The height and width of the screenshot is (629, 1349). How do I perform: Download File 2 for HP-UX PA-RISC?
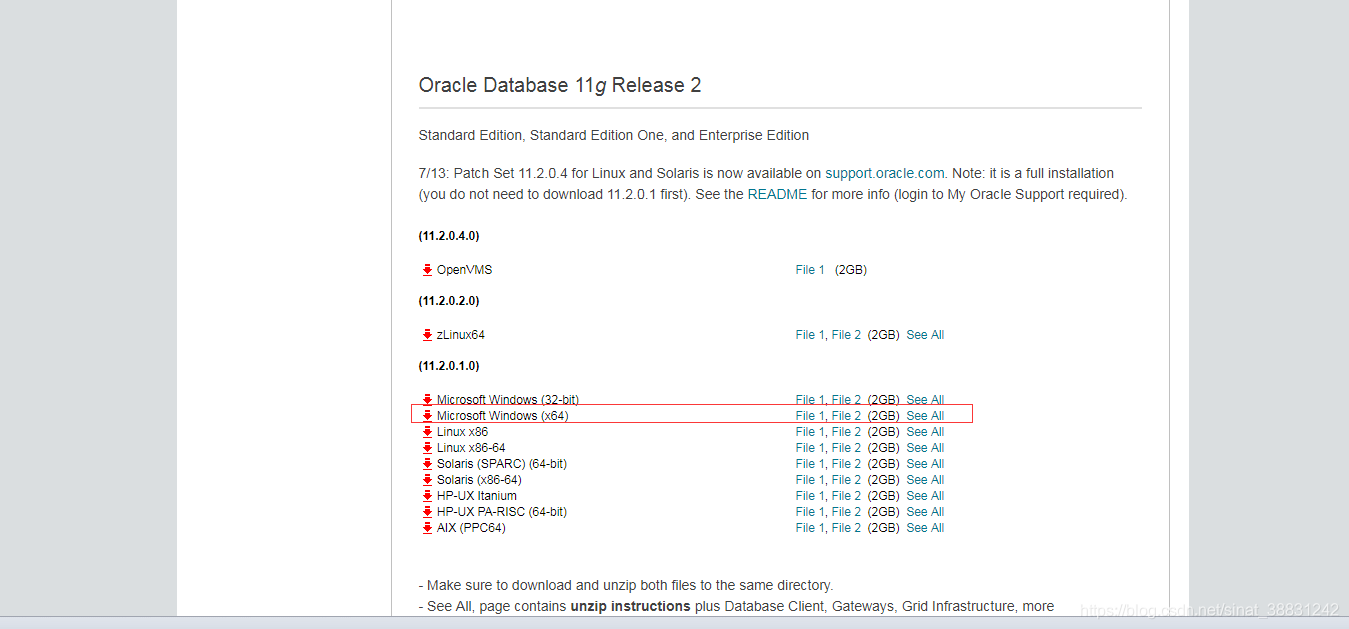tap(846, 512)
